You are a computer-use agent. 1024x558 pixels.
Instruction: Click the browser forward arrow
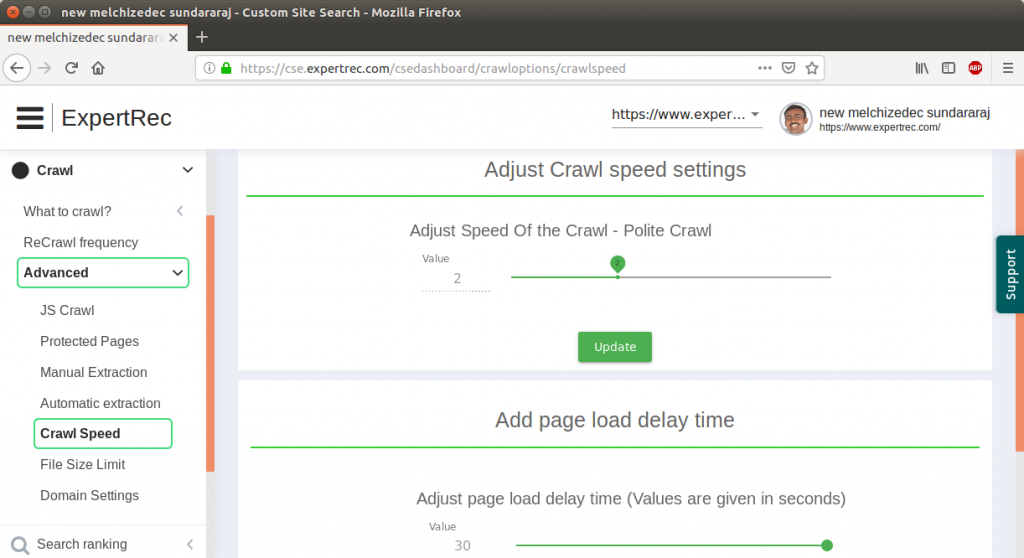pyautogui.click(x=44, y=68)
